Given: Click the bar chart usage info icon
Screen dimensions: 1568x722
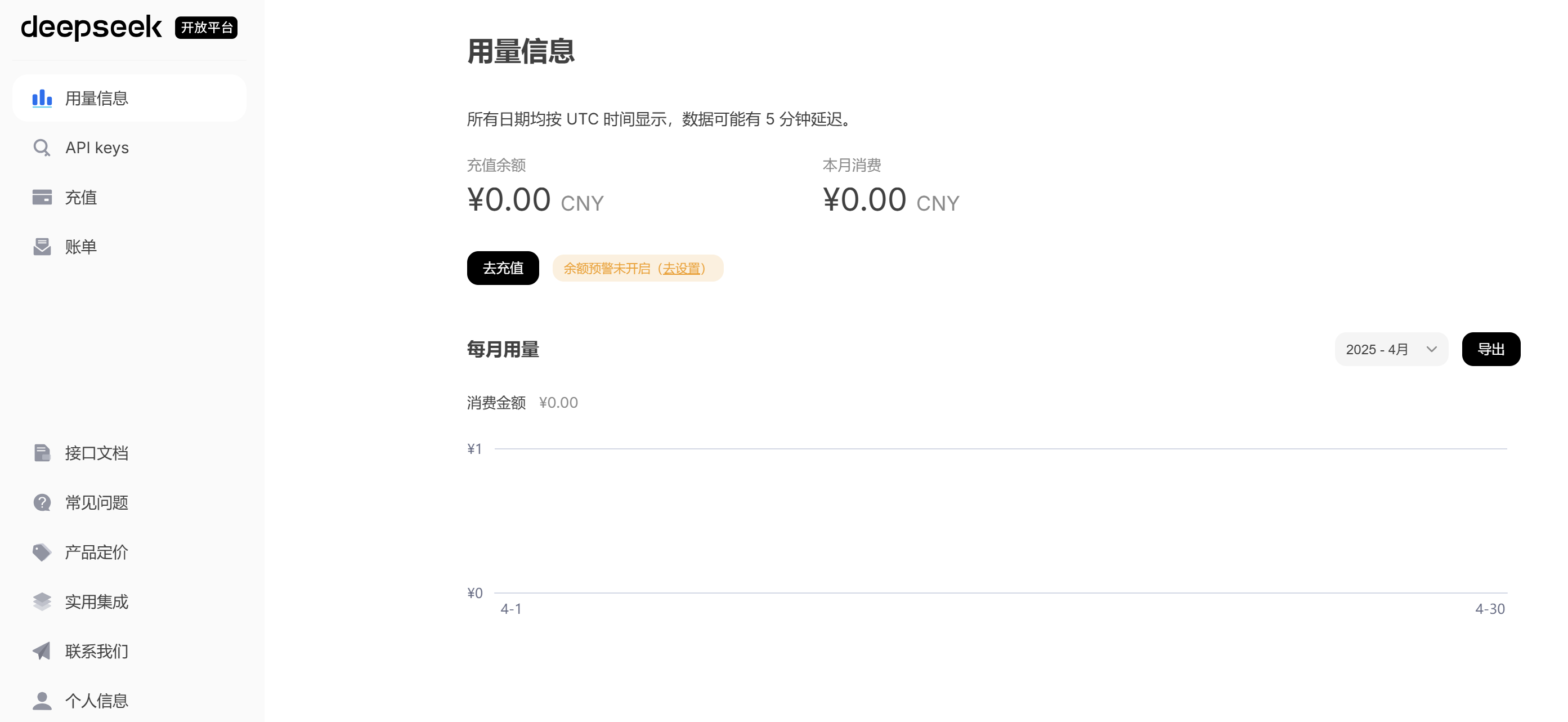Looking at the screenshot, I should click(42, 98).
